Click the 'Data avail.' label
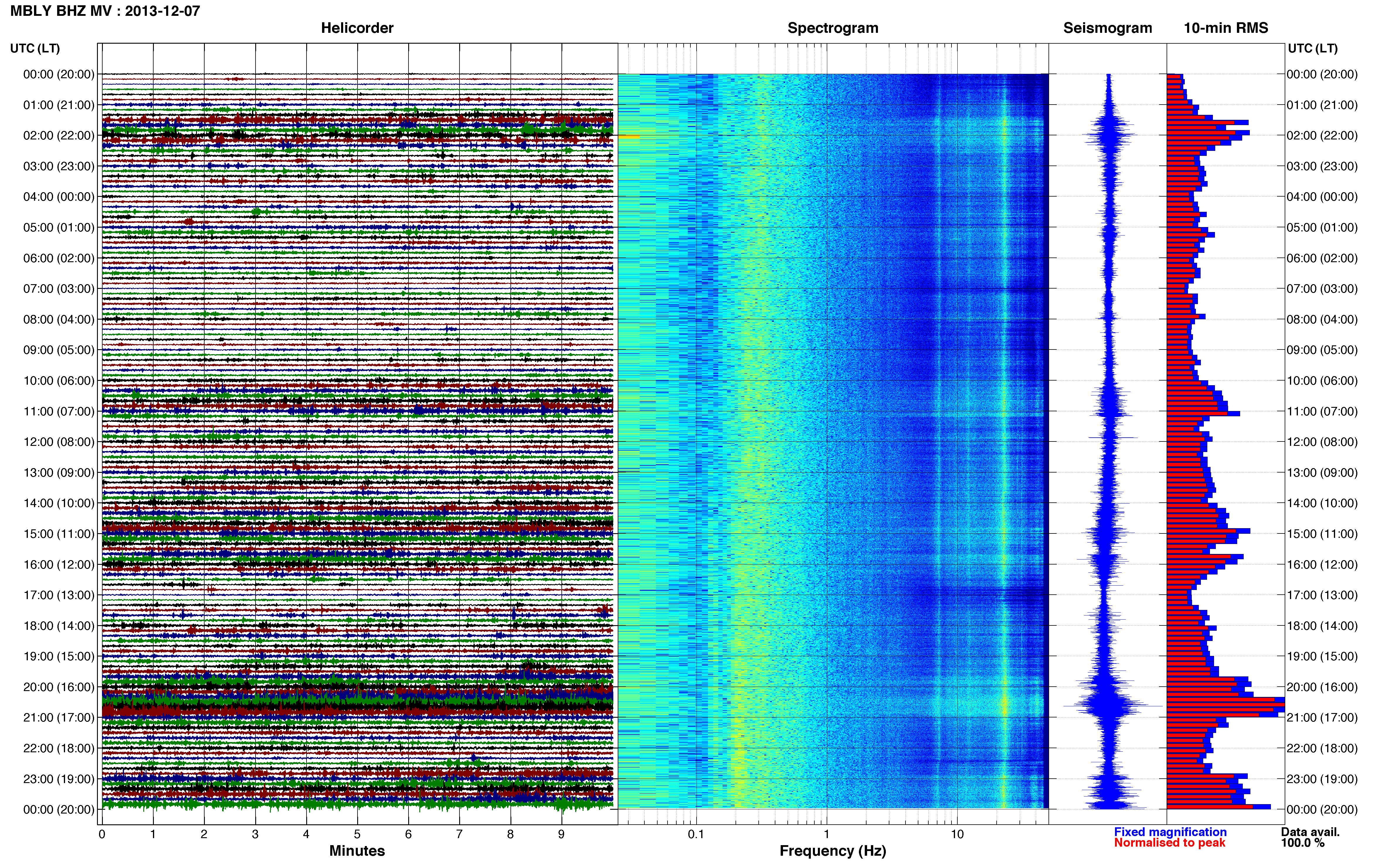The width and height of the screenshot is (1389, 868). [1310, 832]
